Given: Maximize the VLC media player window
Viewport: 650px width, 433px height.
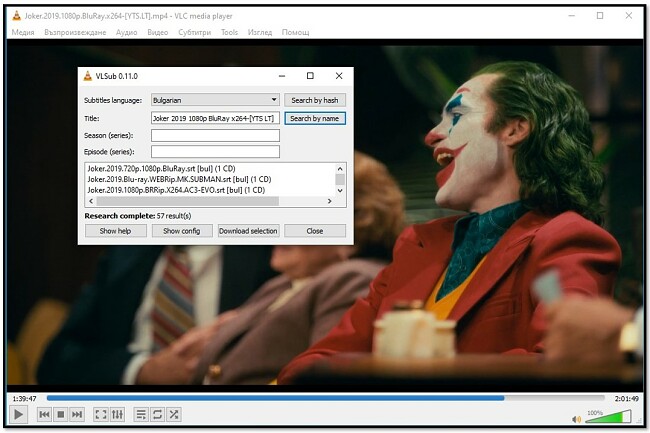Looking at the screenshot, I should [600, 16].
